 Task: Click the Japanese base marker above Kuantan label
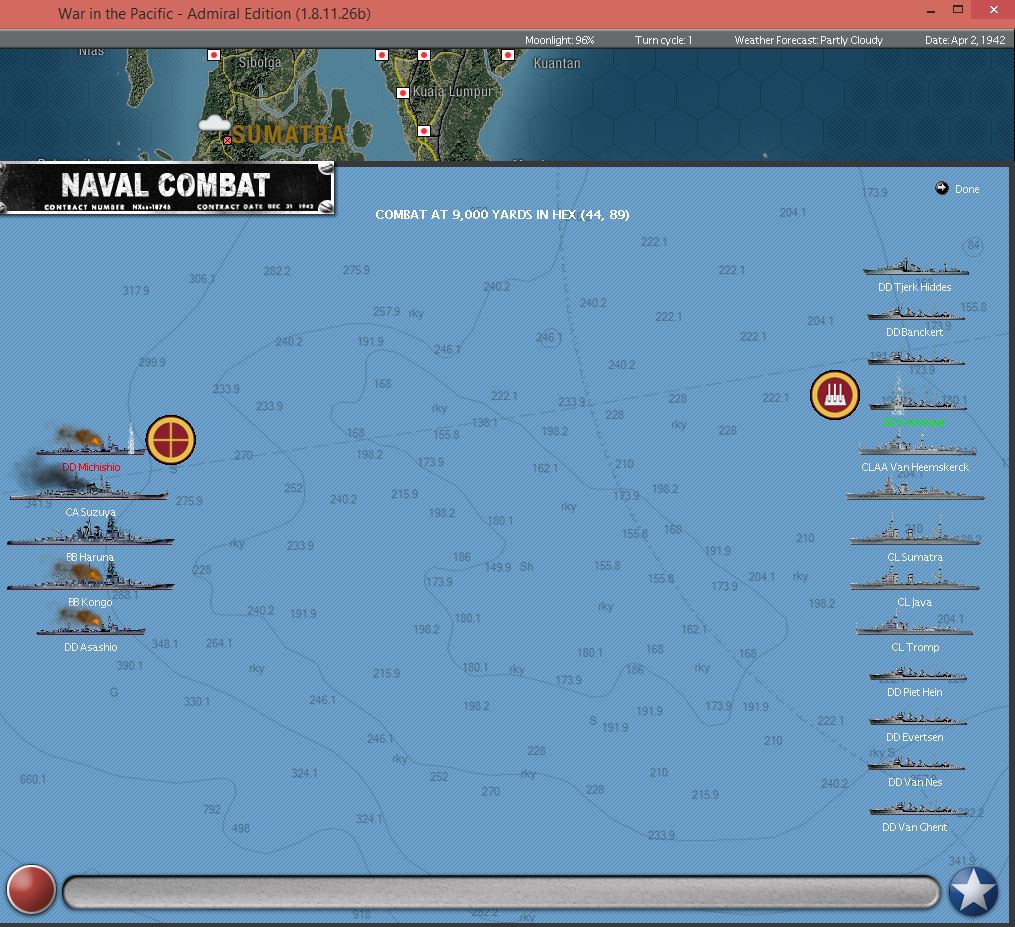coord(508,55)
